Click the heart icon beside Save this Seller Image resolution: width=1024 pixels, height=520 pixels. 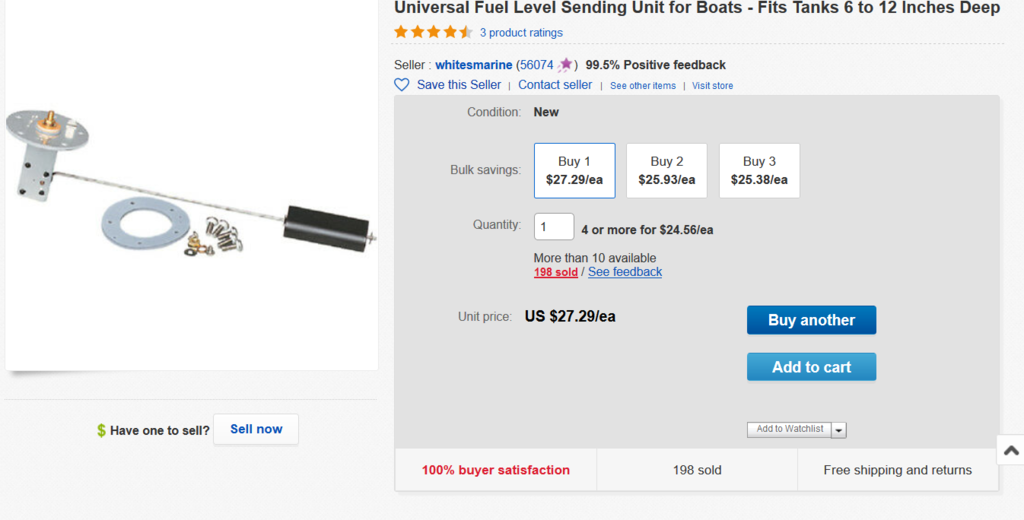tap(402, 85)
